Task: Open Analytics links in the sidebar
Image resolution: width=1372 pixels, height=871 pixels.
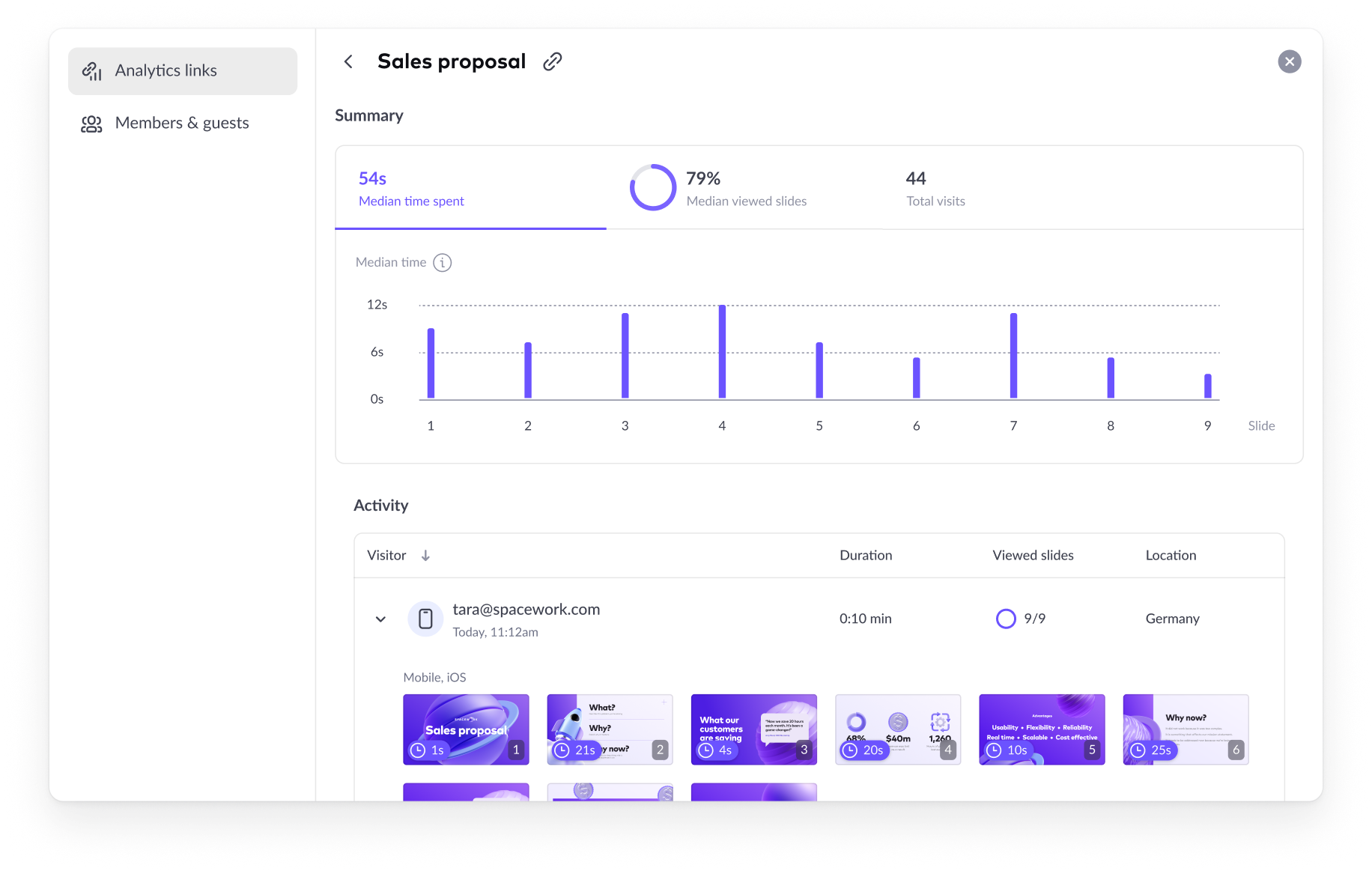Action: (x=183, y=71)
